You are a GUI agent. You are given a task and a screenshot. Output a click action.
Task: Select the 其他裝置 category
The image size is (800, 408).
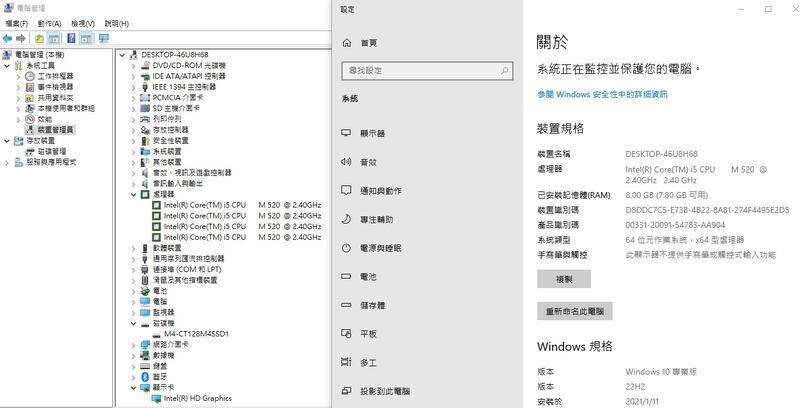click(167, 162)
